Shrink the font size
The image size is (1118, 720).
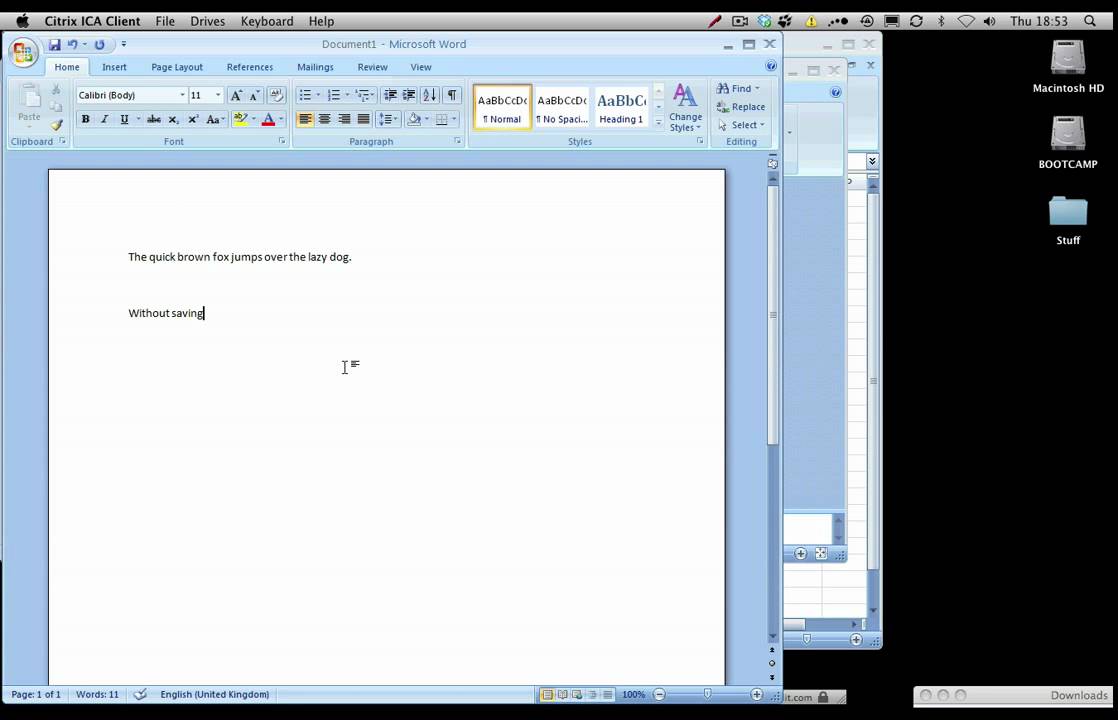pos(255,96)
